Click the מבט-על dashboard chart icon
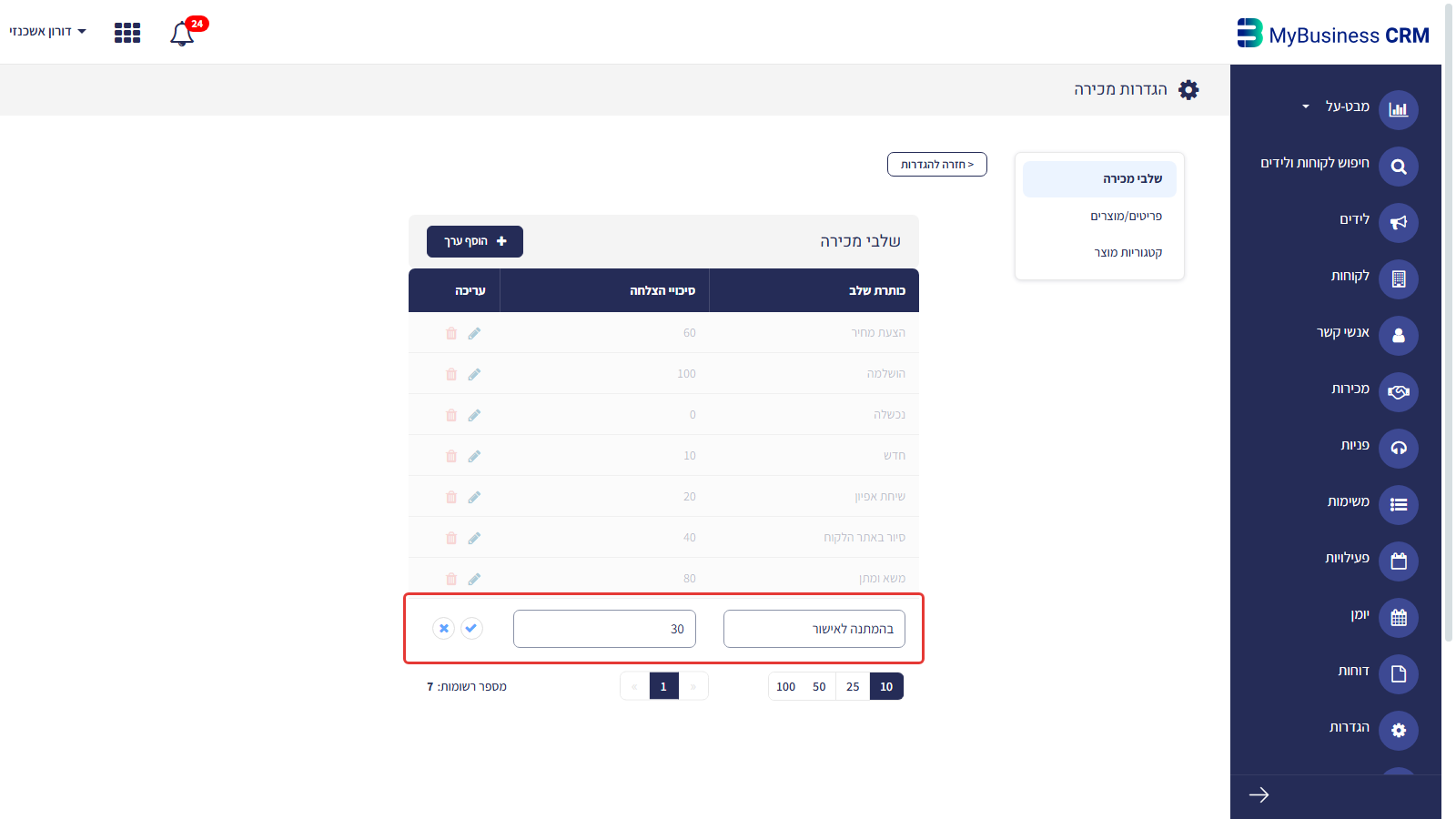This screenshot has width=1456, height=819. 1399,110
